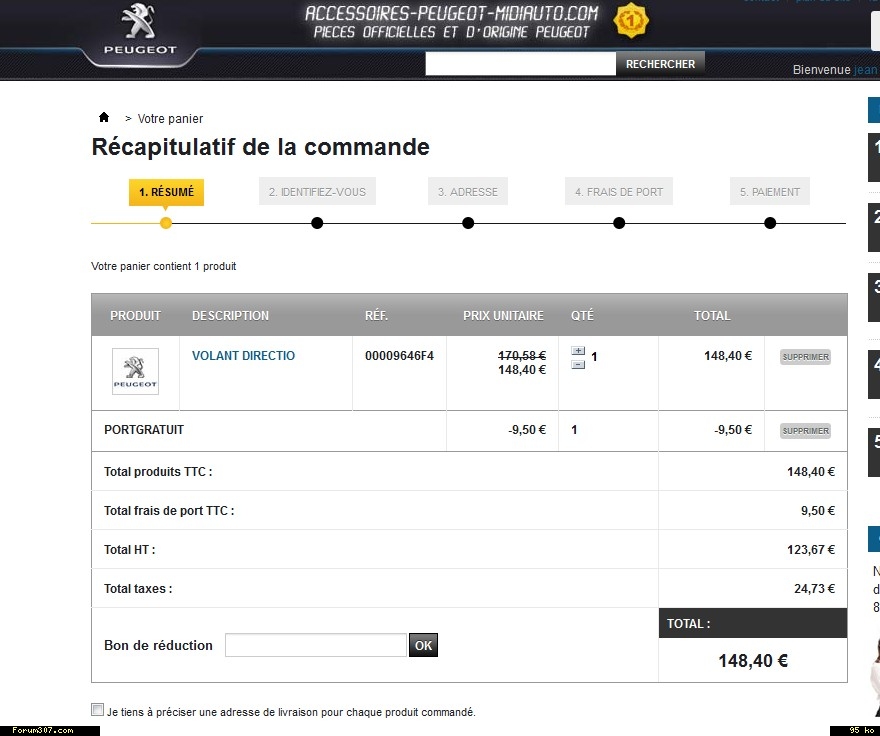Open the Volant Directio product link
Viewport: 880px width, 736px height.
click(243, 356)
